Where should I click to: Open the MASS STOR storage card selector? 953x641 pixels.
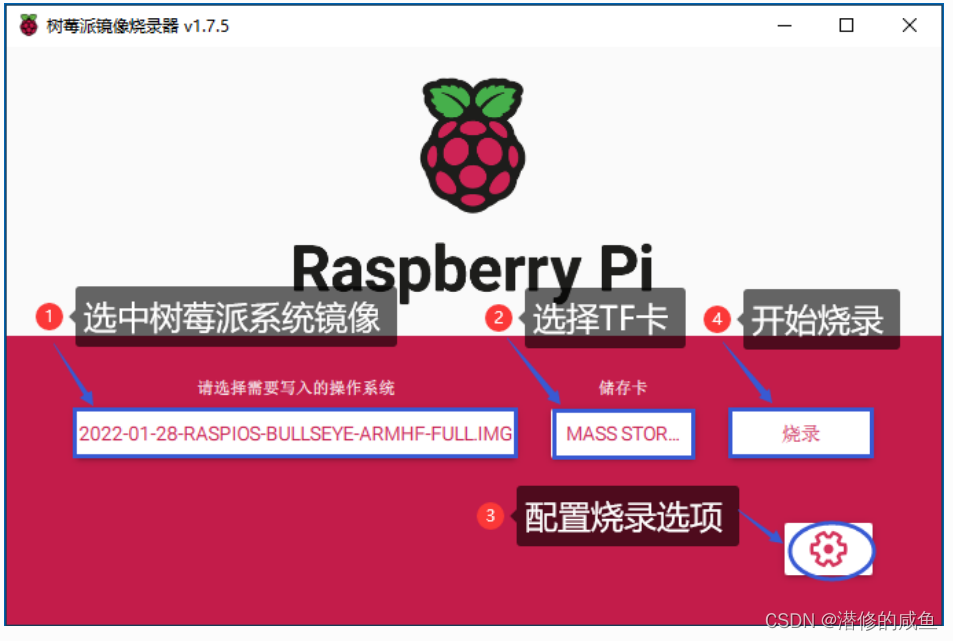pos(622,433)
